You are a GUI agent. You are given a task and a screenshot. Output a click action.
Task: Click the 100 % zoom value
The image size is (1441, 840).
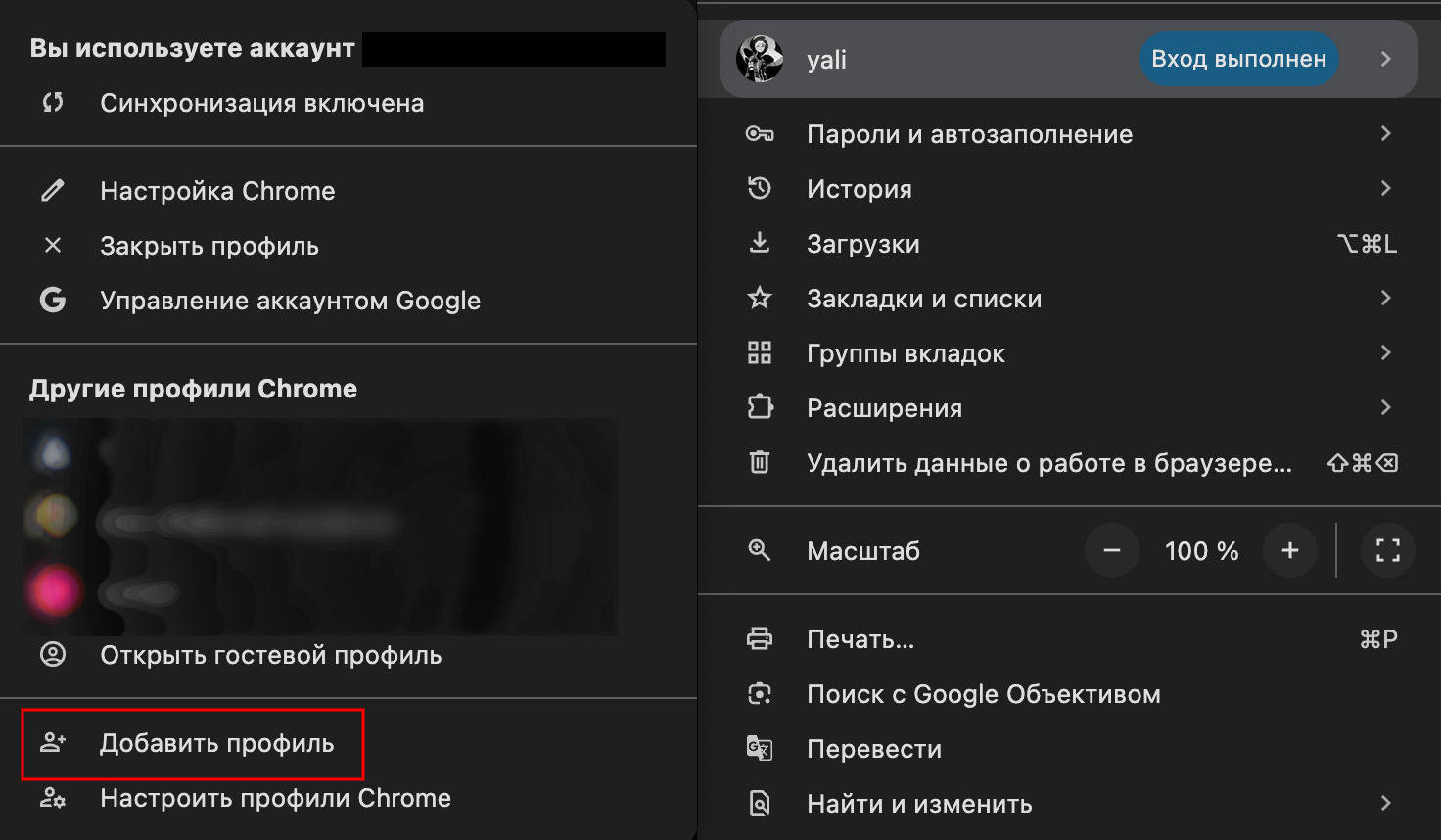click(1201, 550)
